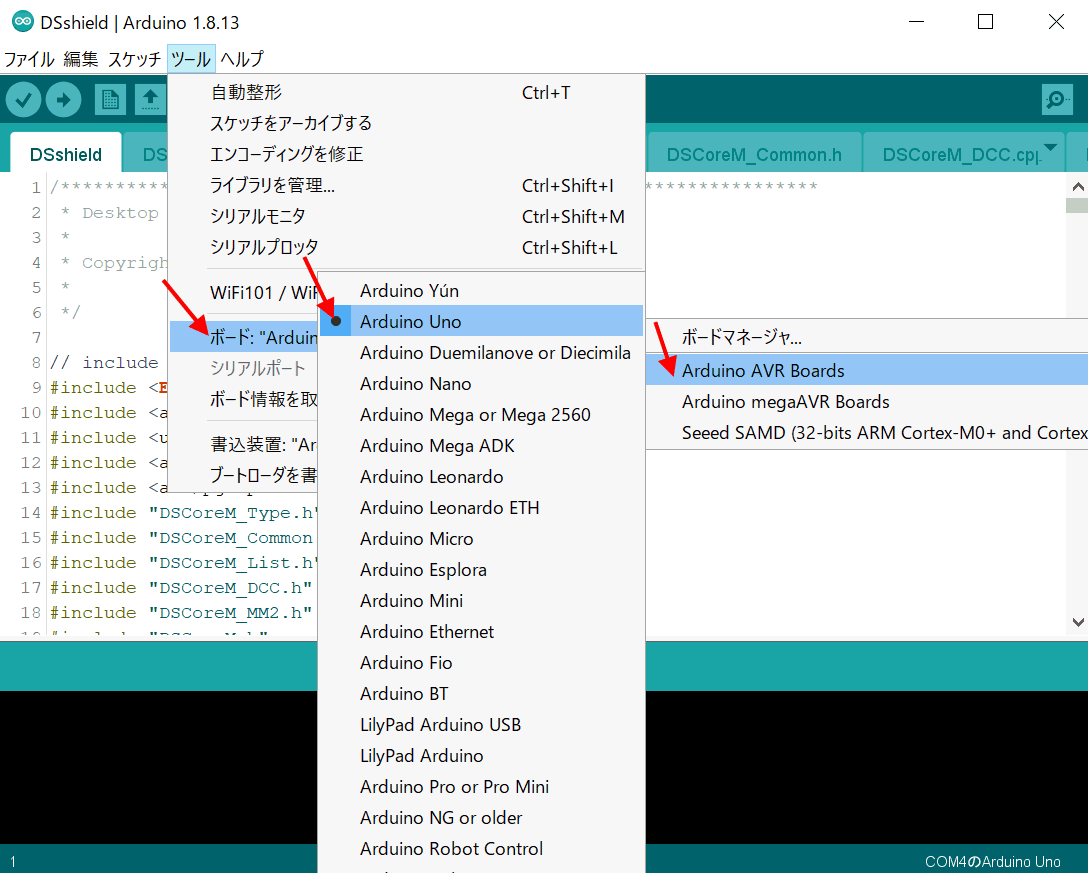Open ボードマネージャ...
1088x873 pixels.
pos(867,337)
